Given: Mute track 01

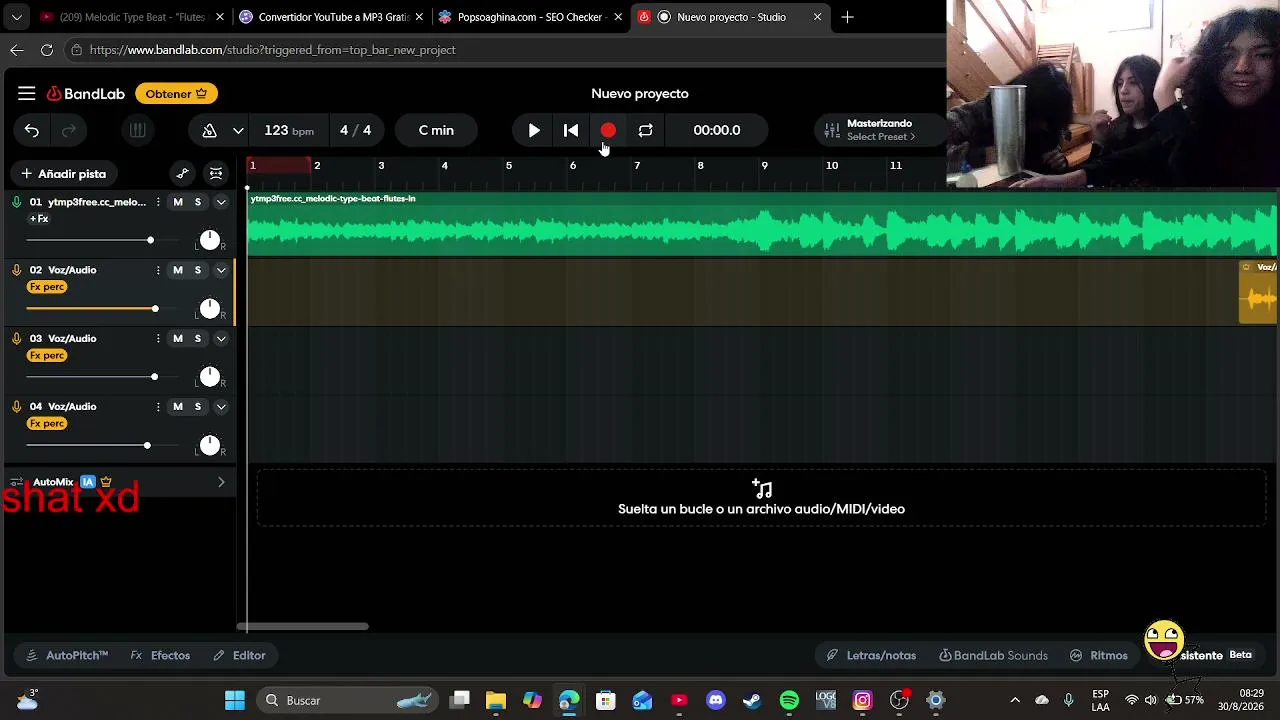Looking at the screenshot, I should coord(178,202).
